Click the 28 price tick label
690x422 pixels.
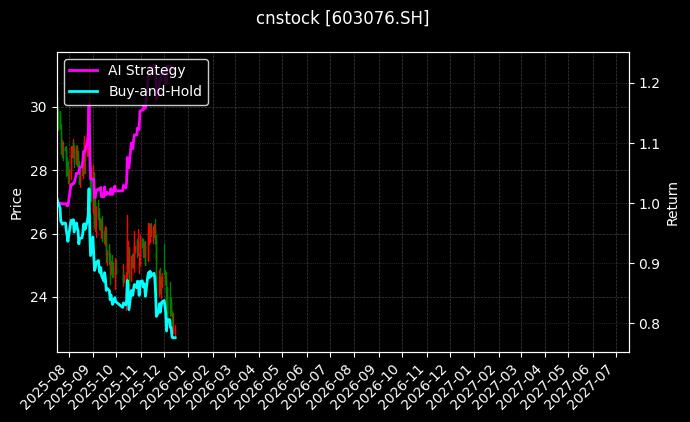point(38,170)
